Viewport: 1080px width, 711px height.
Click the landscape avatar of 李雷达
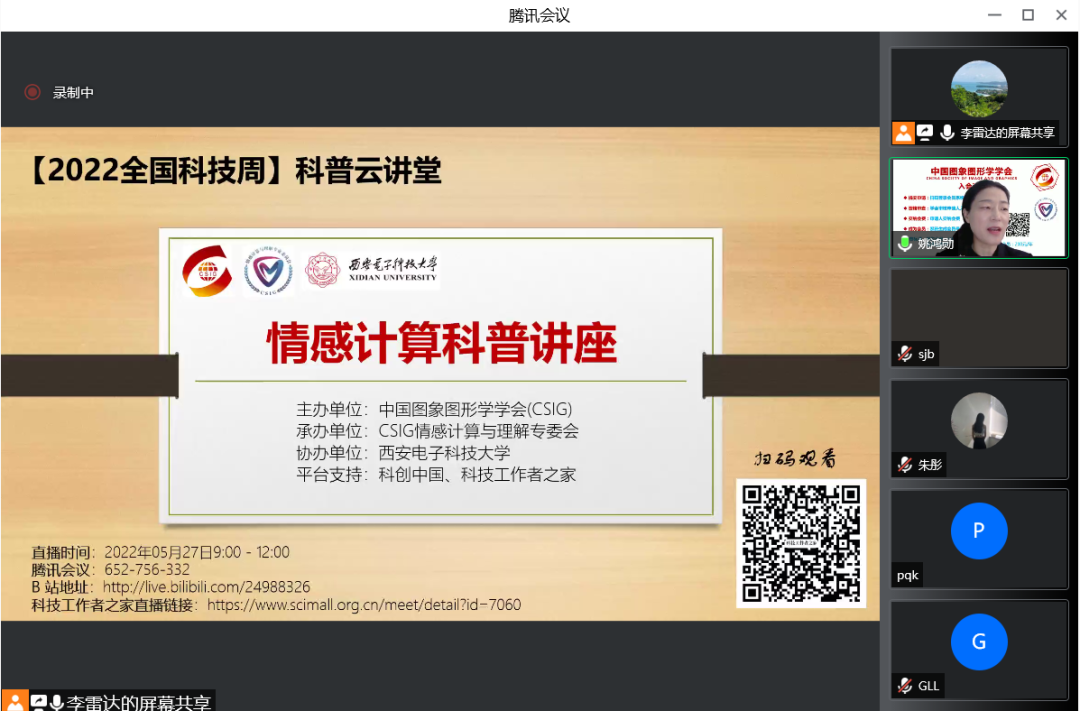[x=979, y=88]
